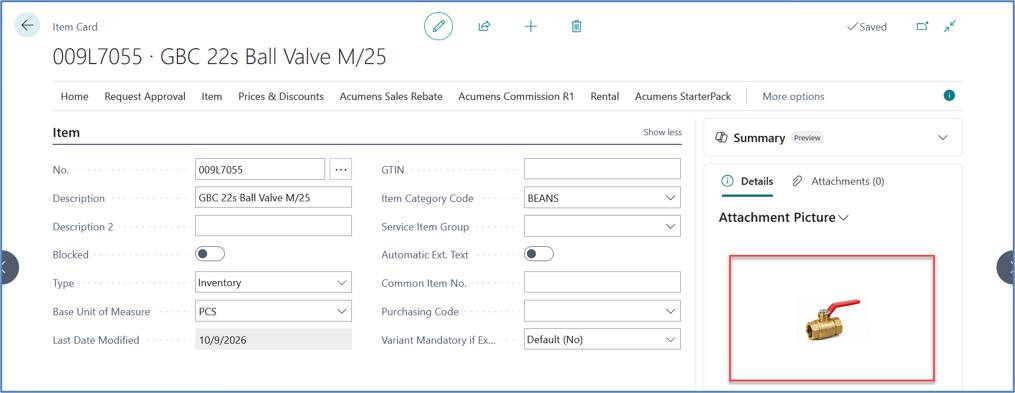Expand the Summary section chevron
The height and width of the screenshot is (393, 1015).
pyautogui.click(x=942, y=137)
